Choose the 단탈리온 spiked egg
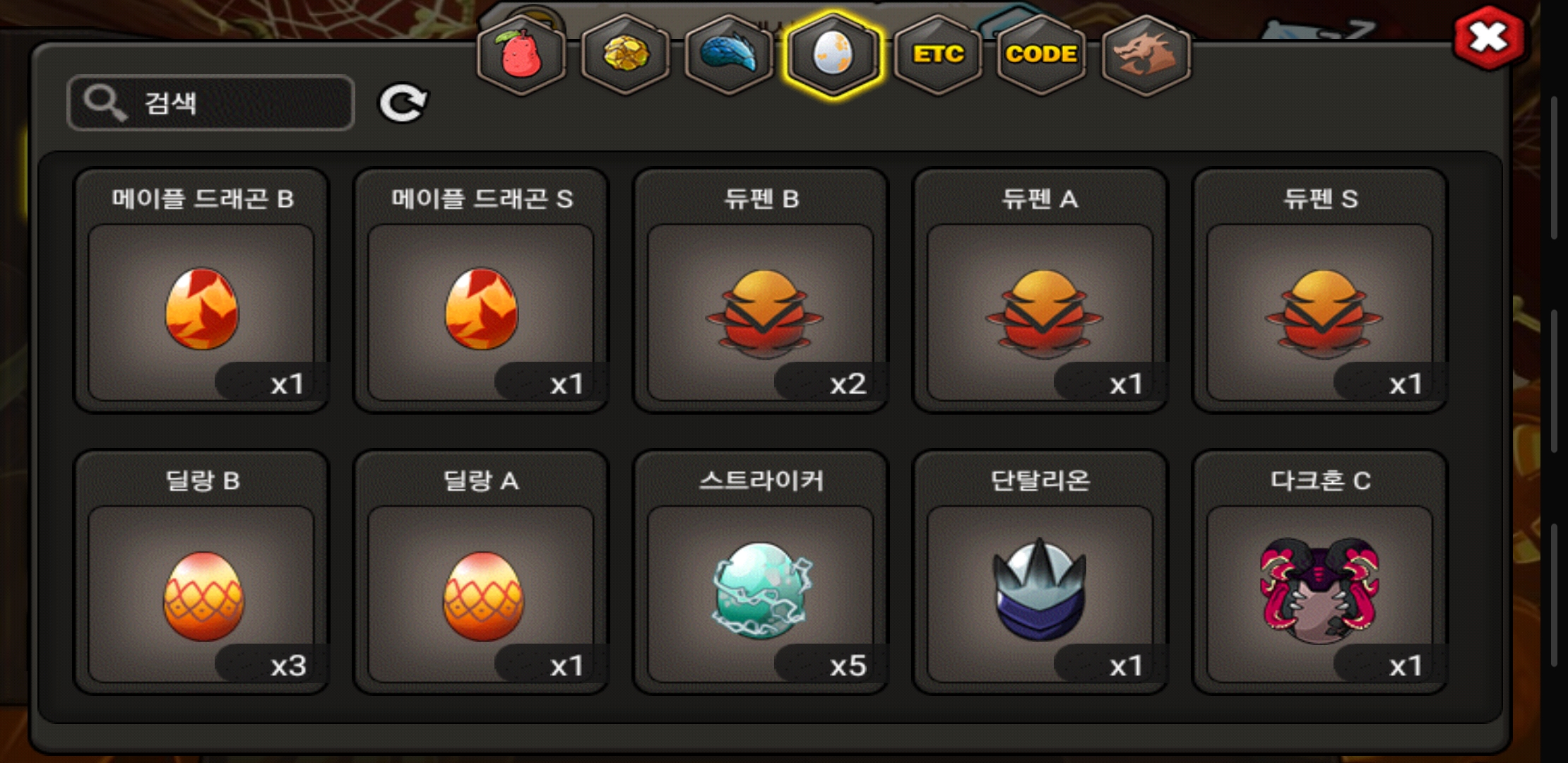The height and width of the screenshot is (763, 1568). point(1040,572)
